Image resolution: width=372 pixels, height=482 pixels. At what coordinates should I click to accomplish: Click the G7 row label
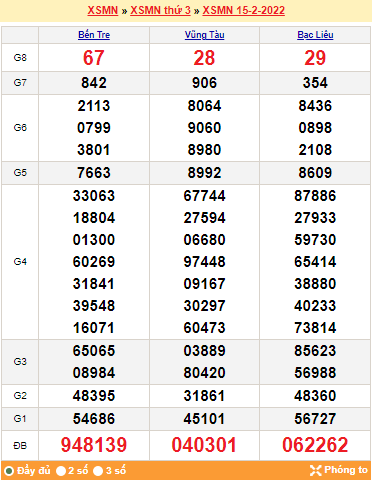[x=20, y=83]
